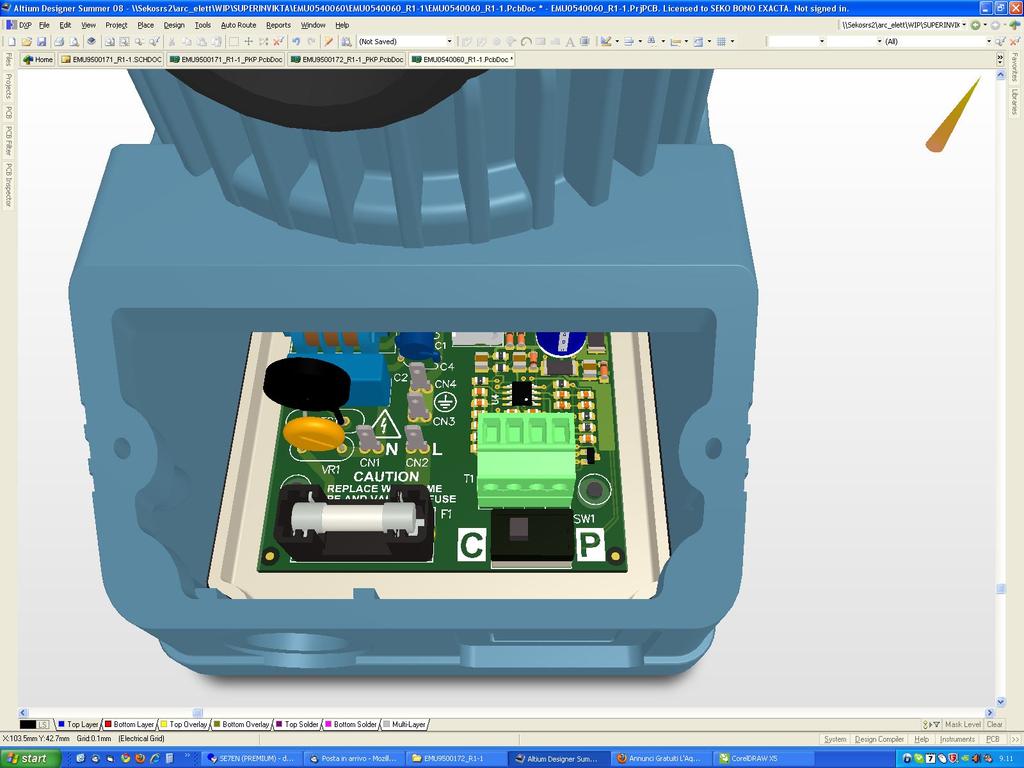Viewport: 1024px width, 768px height.
Task: Select the Bottom Layer tab
Action: coord(129,724)
